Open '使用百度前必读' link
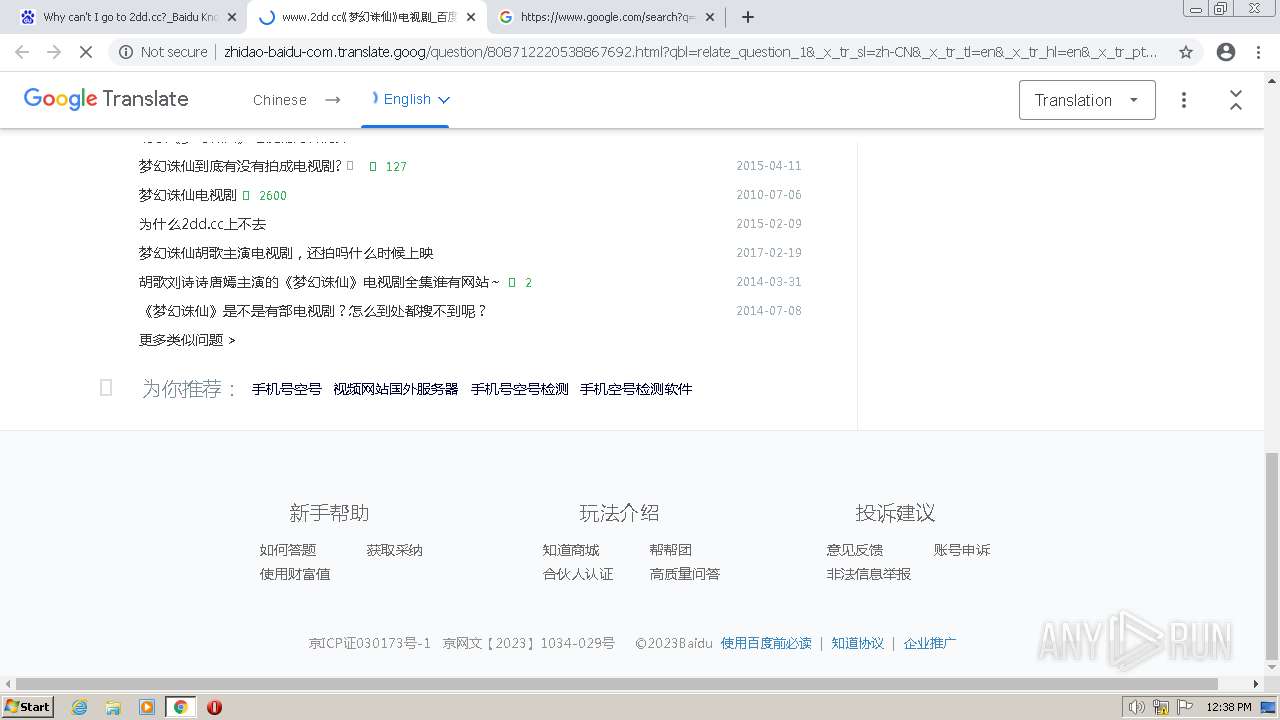Screen dimensions: 1280x720 coord(766,643)
